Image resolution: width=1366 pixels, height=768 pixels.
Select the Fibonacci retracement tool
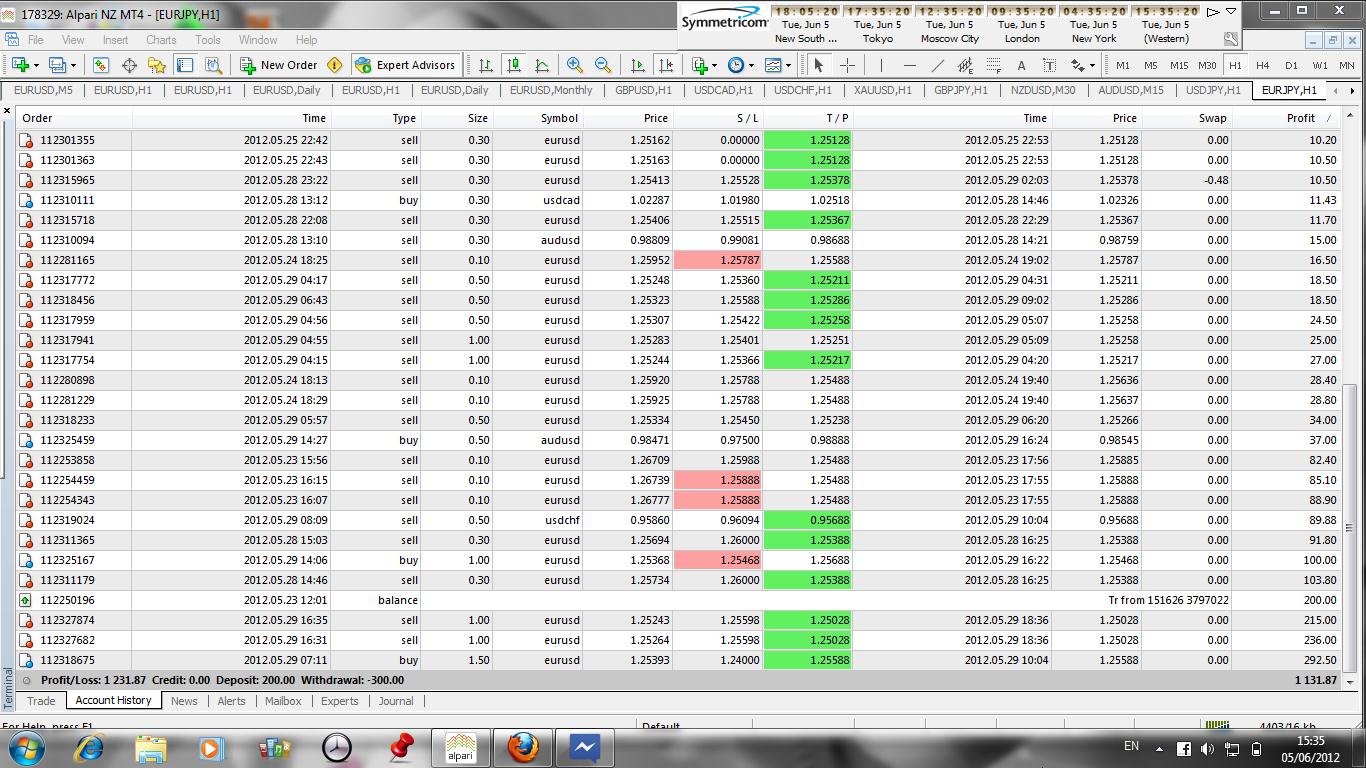(993, 65)
